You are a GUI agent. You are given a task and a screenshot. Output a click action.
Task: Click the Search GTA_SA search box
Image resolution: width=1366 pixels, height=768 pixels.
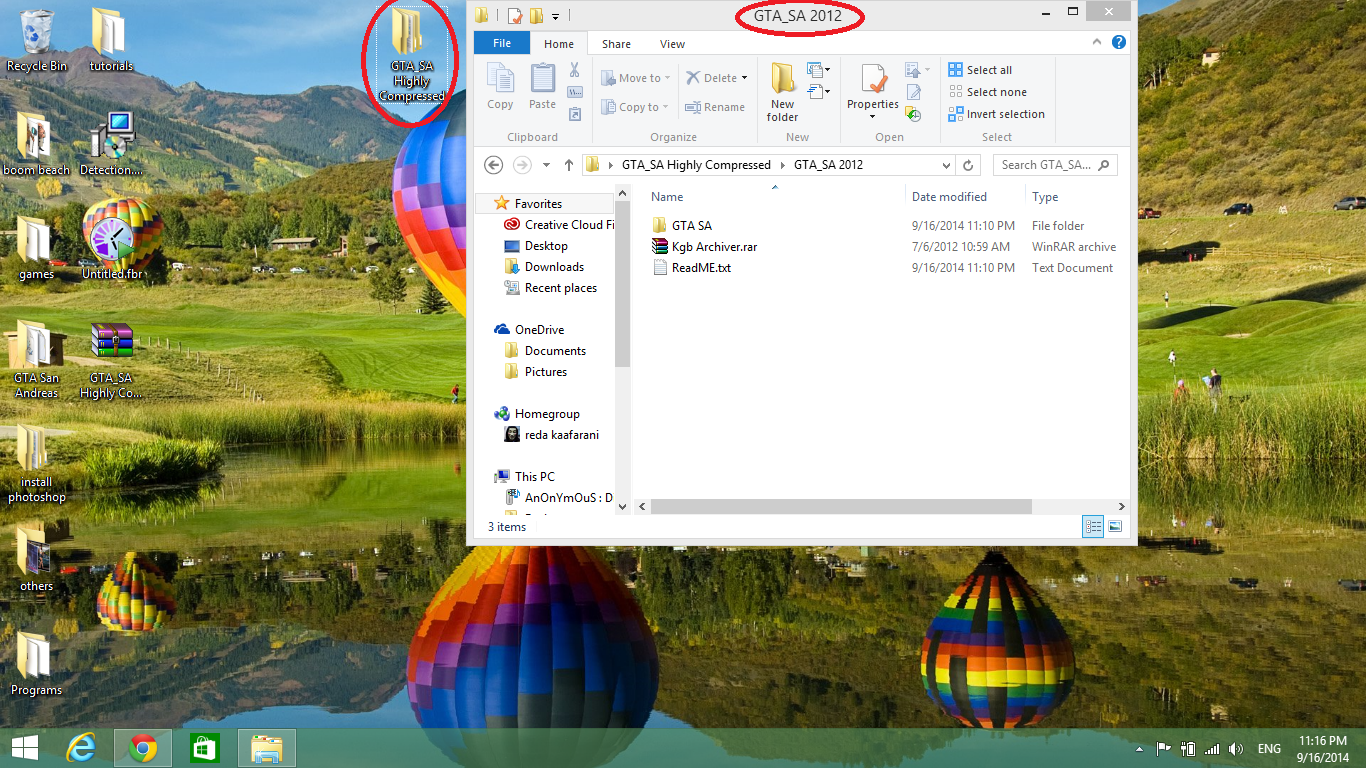coord(1055,165)
